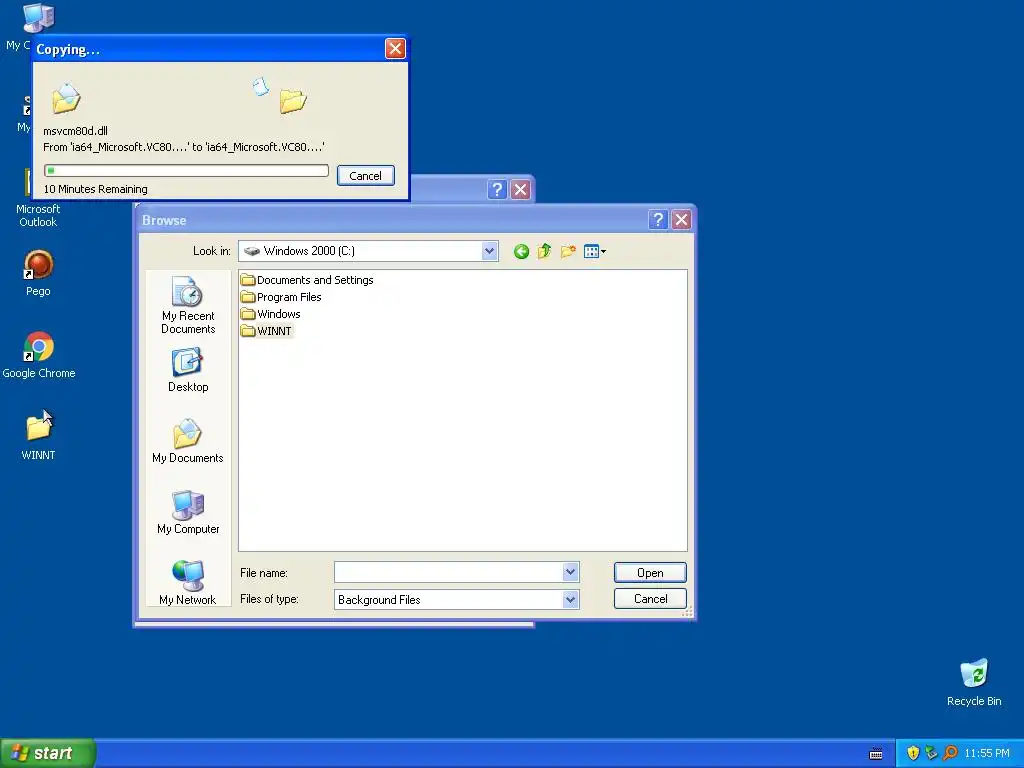Select the WINNT folder on desktop
This screenshot has height=768, width=1024.
[x=38, y=438]
